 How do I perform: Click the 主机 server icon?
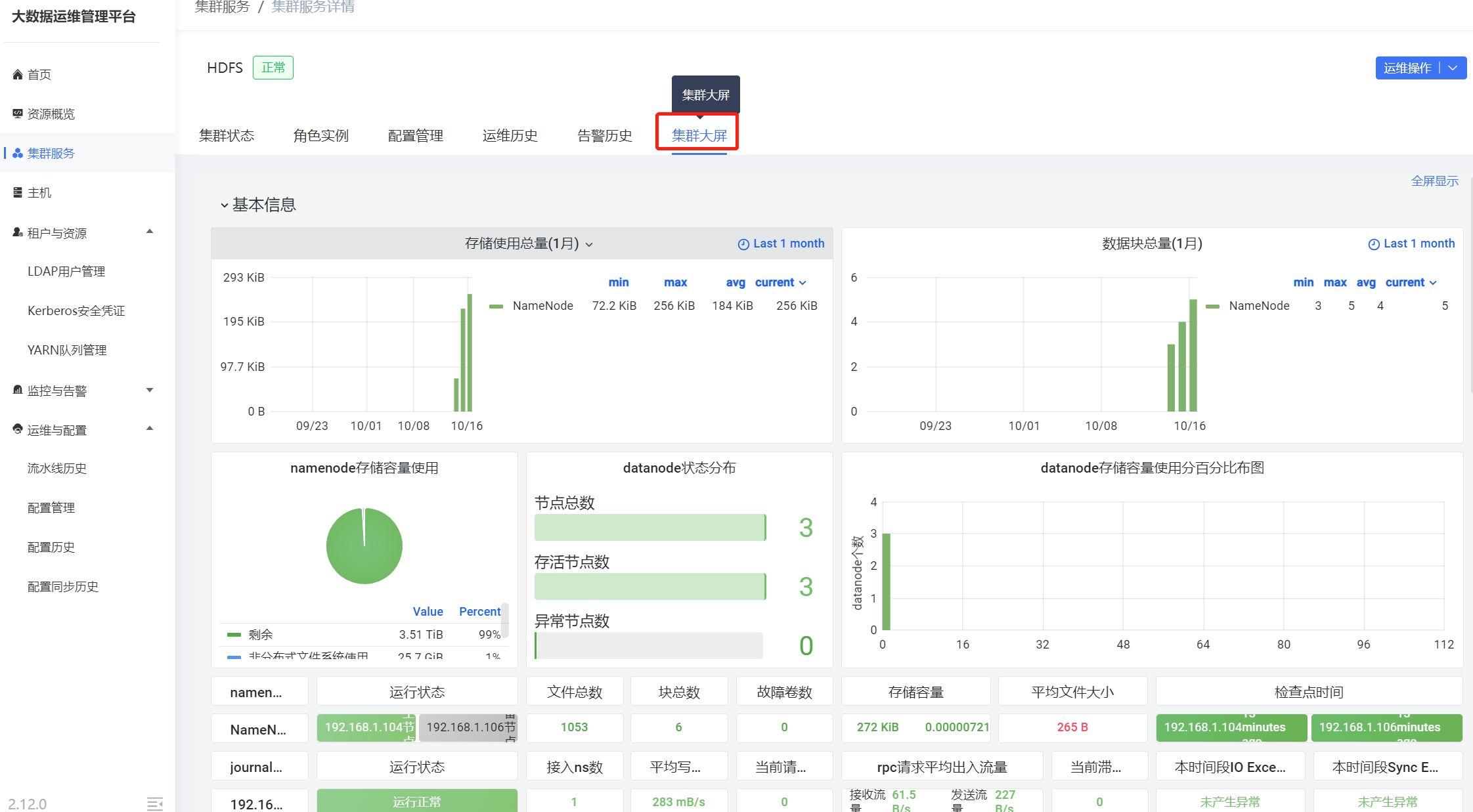[18, 192]
